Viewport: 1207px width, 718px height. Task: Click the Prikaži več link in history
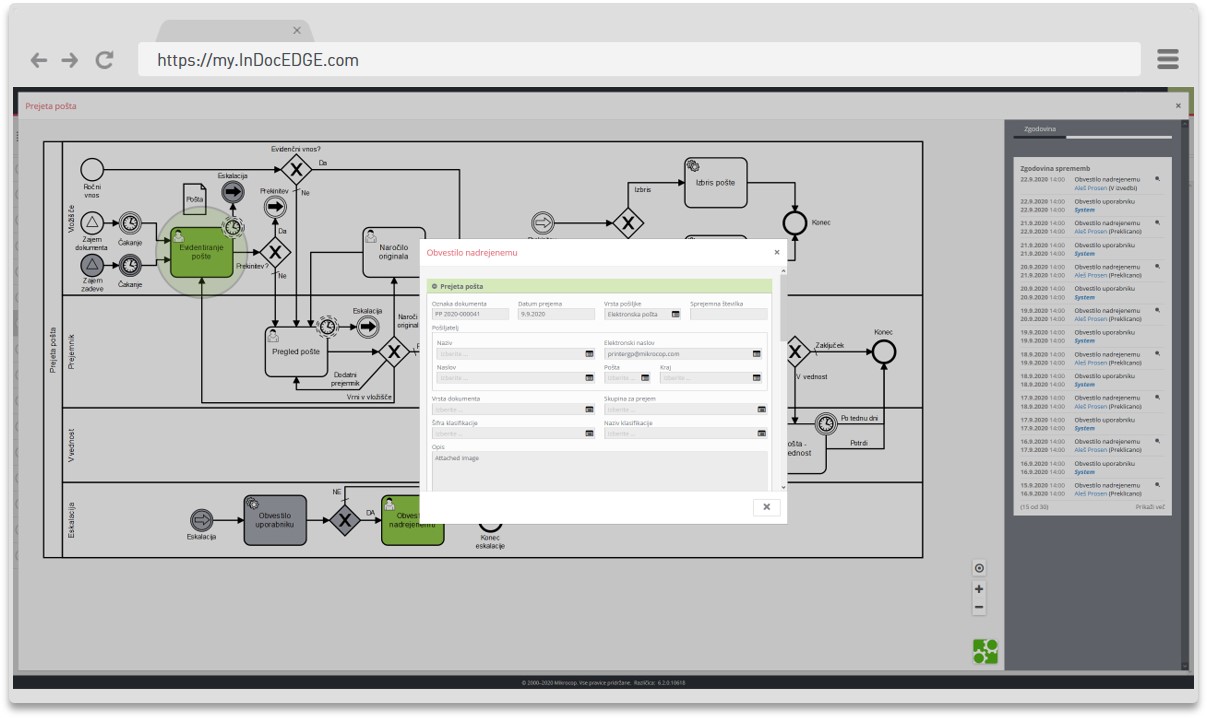point(1149,508)
